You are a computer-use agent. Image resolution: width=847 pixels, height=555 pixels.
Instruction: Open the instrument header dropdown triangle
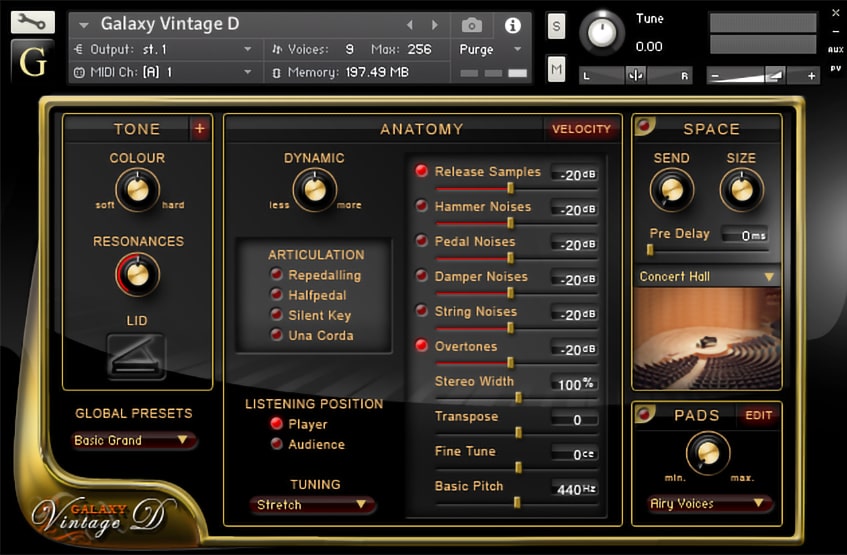pos(84,25)
